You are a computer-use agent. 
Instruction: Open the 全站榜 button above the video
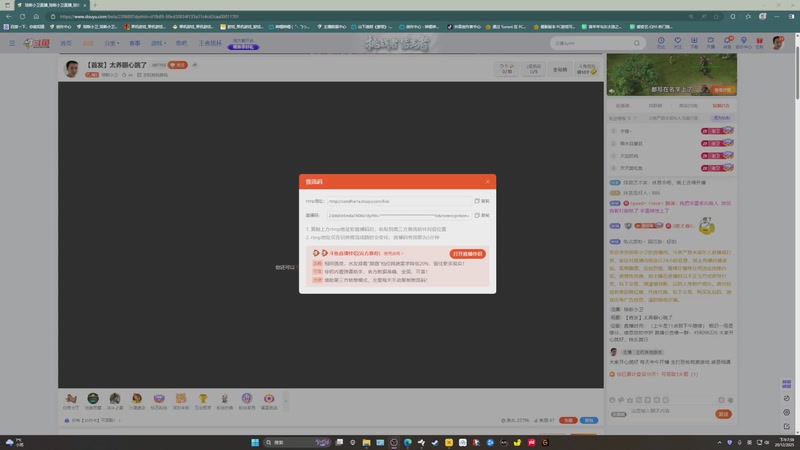560,69
